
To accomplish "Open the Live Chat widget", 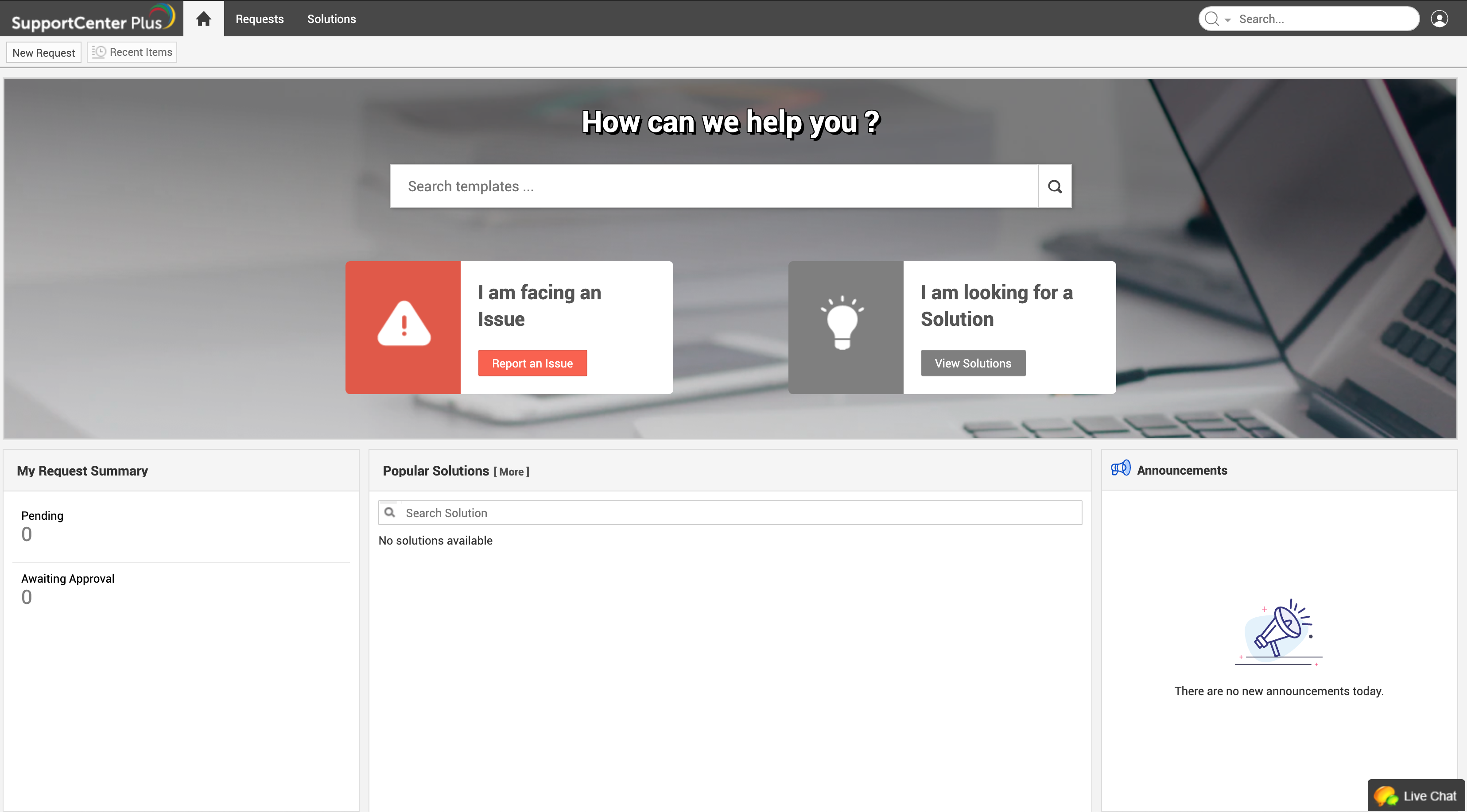I will coord(1417,795).
